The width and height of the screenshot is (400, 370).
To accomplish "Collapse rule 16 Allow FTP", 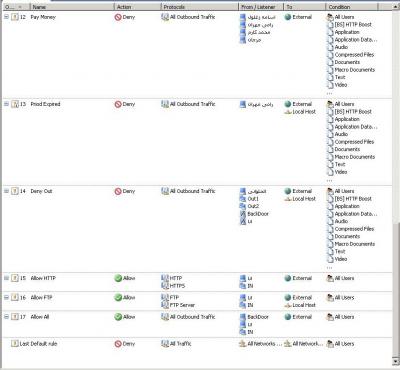I will click(6, 297).
